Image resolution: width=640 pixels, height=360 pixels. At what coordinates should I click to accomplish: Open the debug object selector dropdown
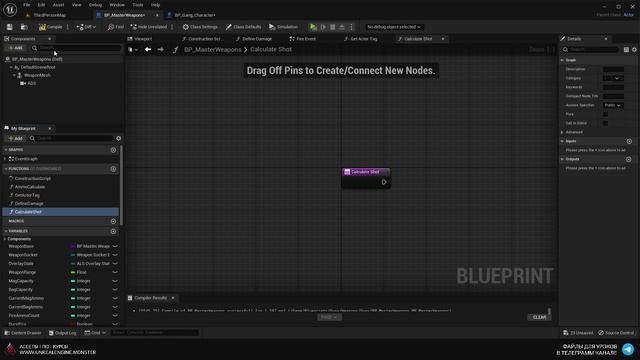(x=393, y=27)
